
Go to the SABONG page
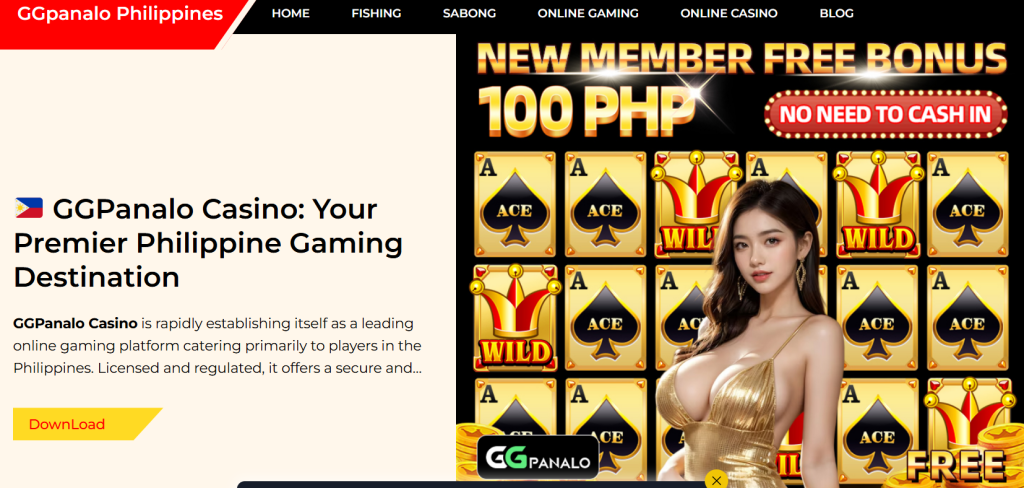[469, 13]
